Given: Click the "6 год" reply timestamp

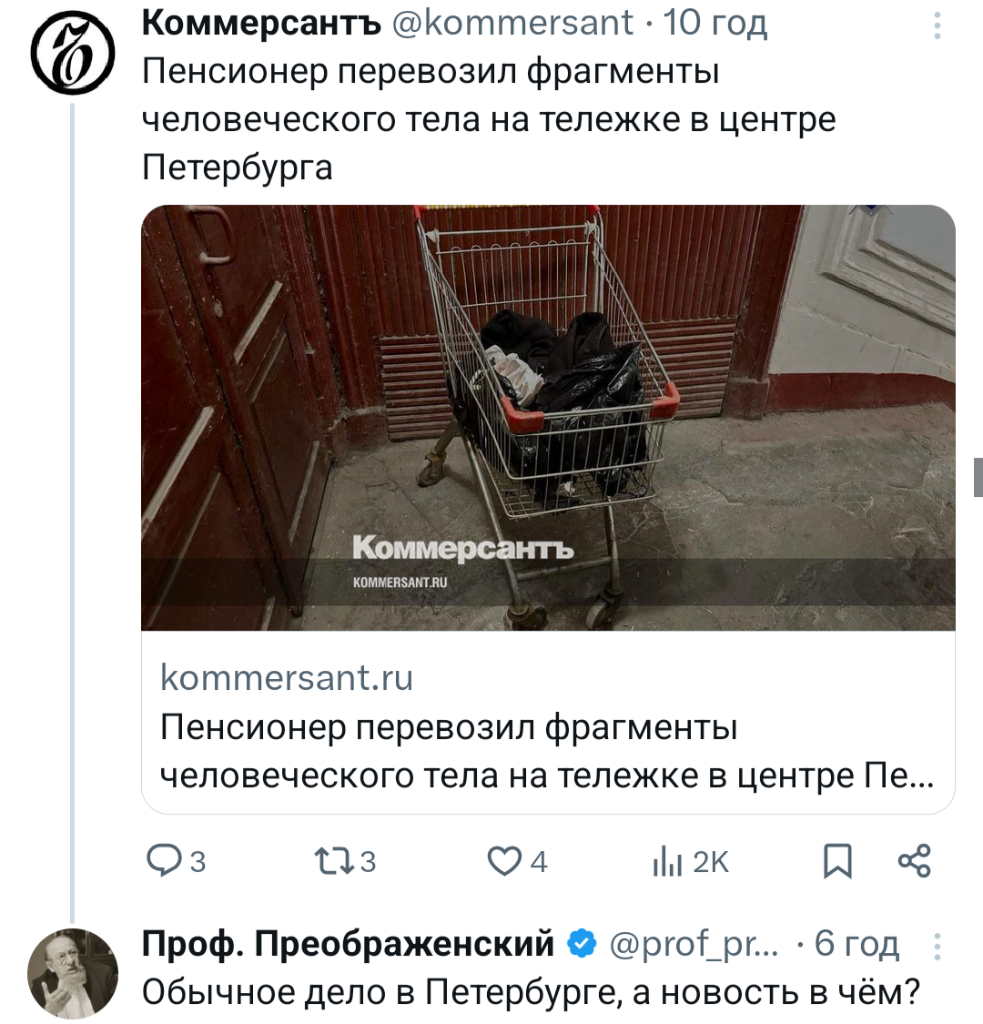Looking at the screenshot, I should [857, 943].
